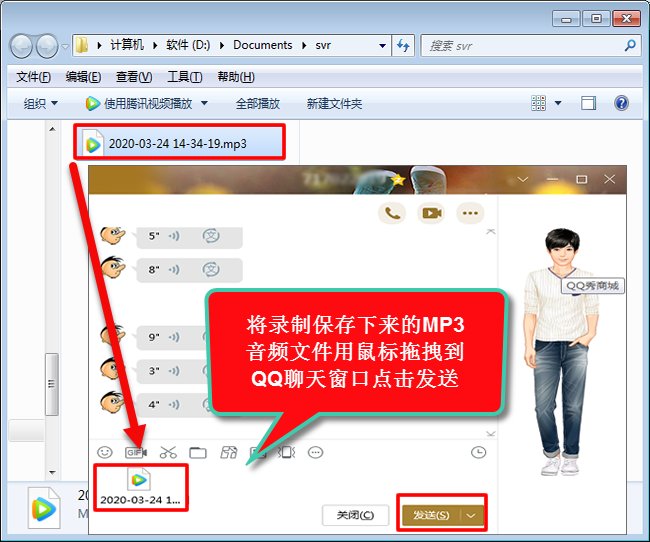Click the search svr input field
This screenshot has width=650, height=542.
[x=524, y=46]
